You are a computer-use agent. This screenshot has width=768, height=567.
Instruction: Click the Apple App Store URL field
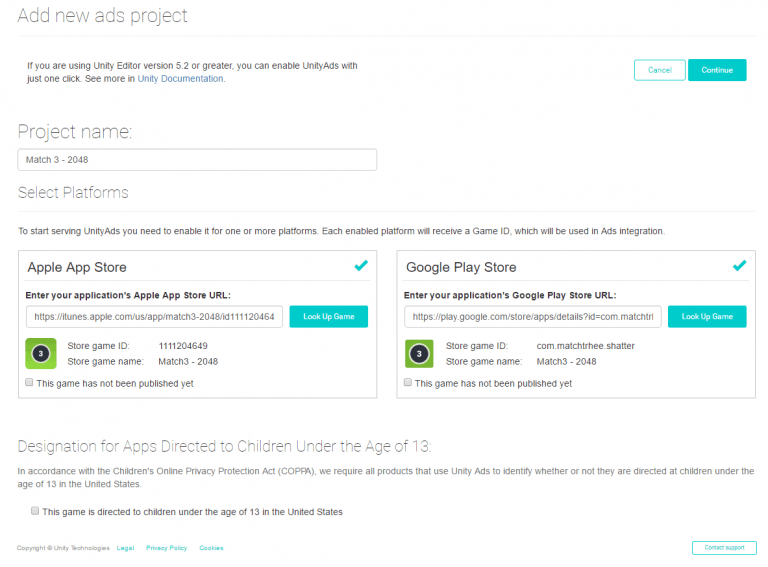click(154, 317)
